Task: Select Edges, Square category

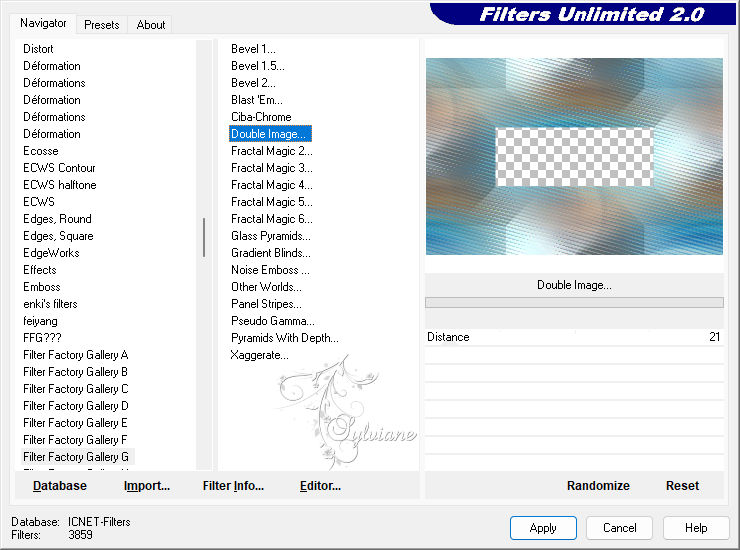Action: (58, 236)
